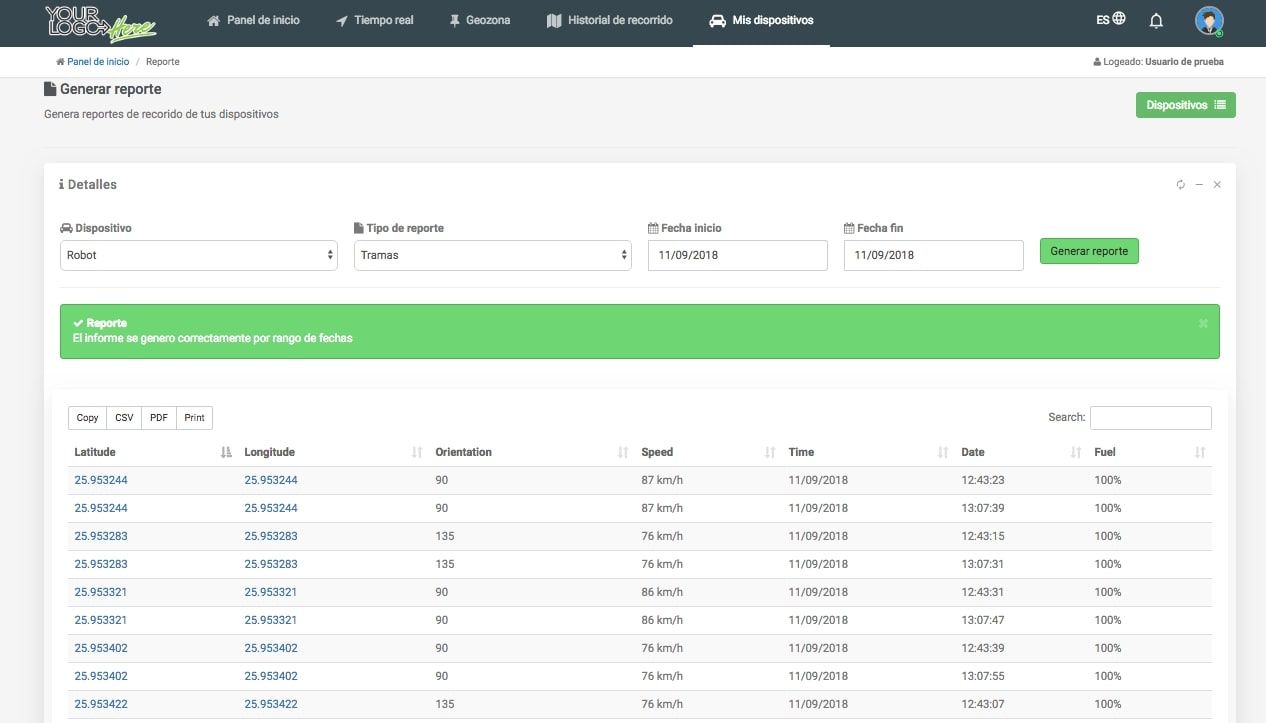The height and width of the screenshot is (723, 1266).
Task: Click into the table Search input field
Action: (x=1150, y=417)
